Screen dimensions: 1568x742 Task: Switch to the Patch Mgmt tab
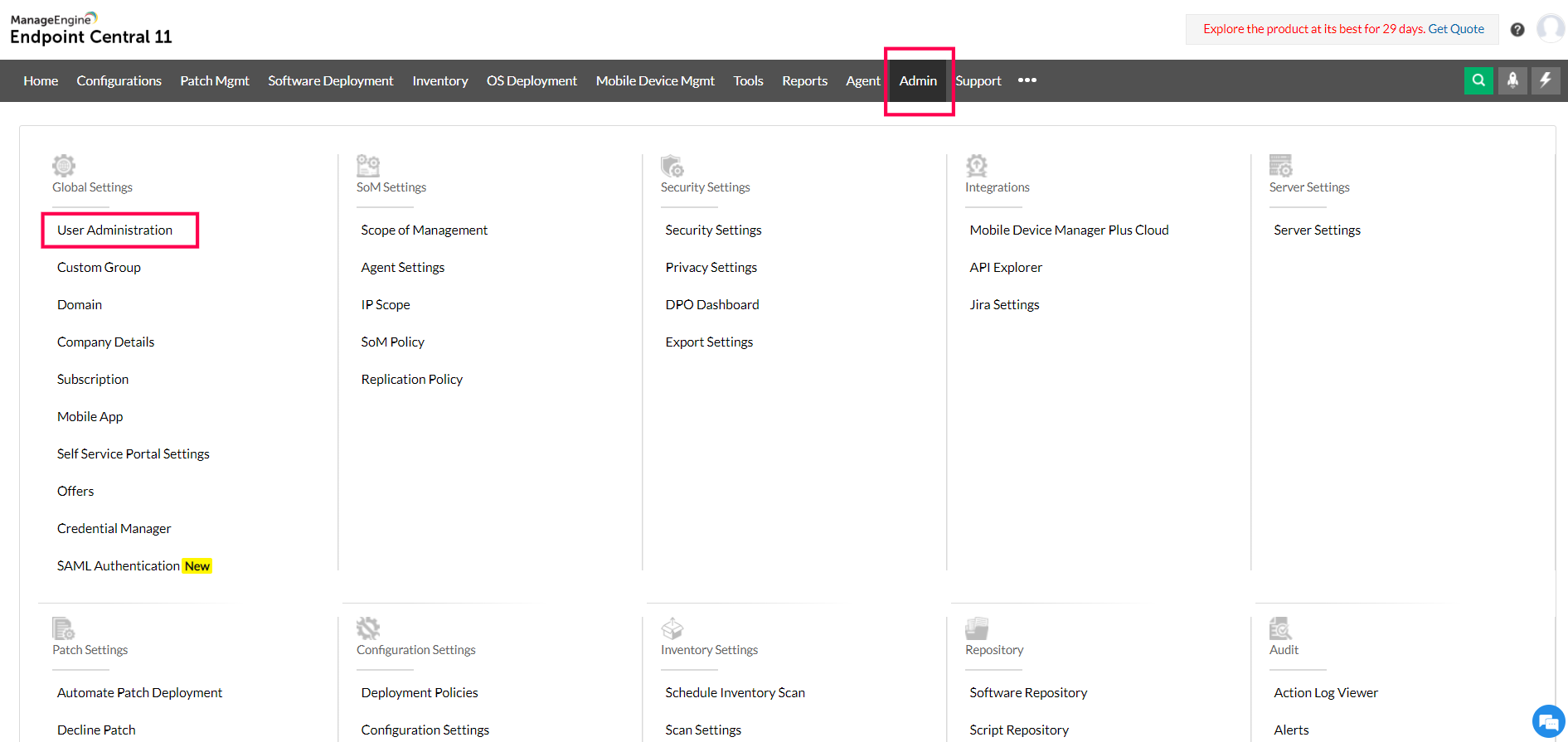215,80
